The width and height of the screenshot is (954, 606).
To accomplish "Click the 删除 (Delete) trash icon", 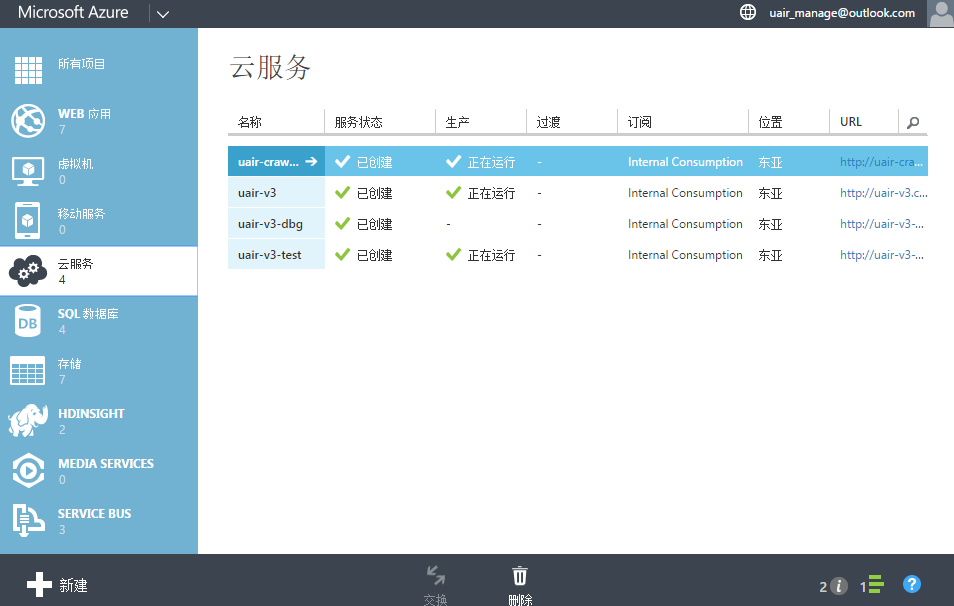I will click(x=519, y=575).
